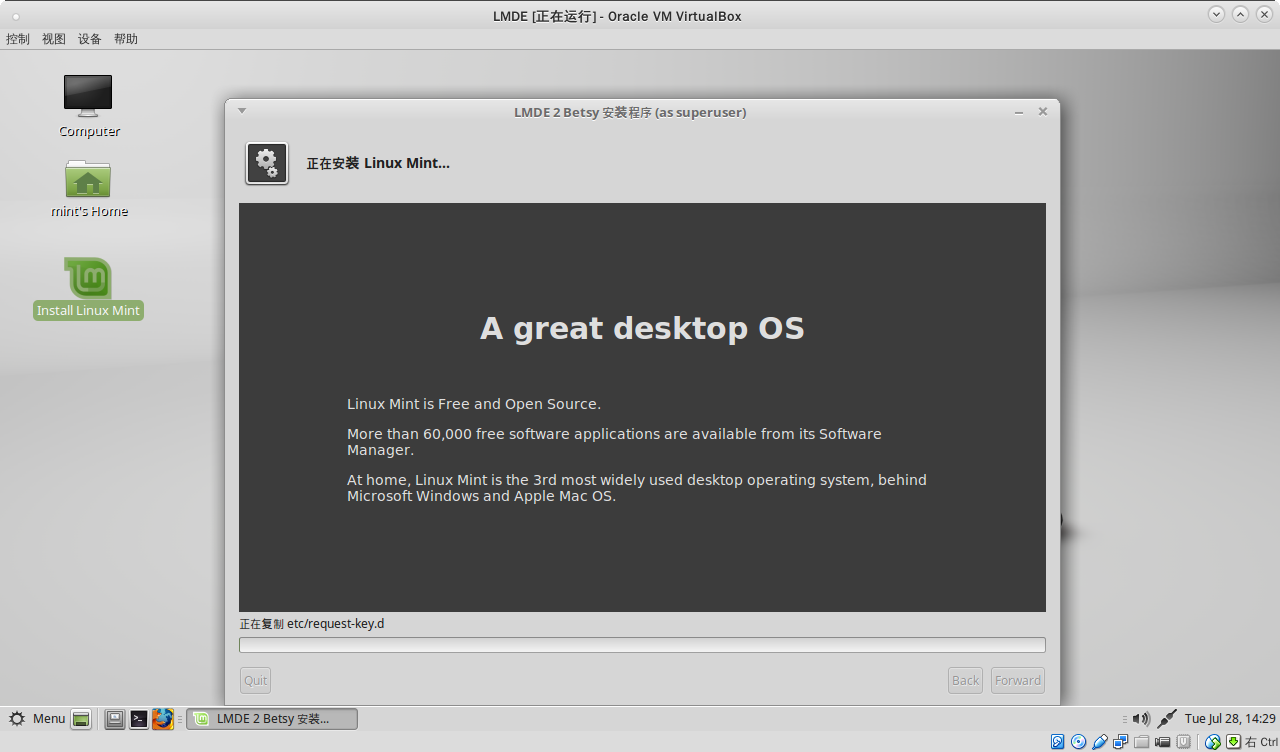
Task: Maximize the Oracle VM VirtualBox window
Action: tap(1240, 14)
